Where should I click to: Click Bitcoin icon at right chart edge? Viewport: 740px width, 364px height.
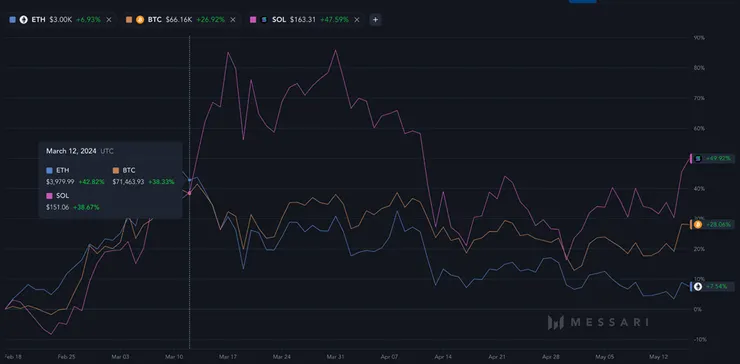pyautogui.click(x=698, y=225)
